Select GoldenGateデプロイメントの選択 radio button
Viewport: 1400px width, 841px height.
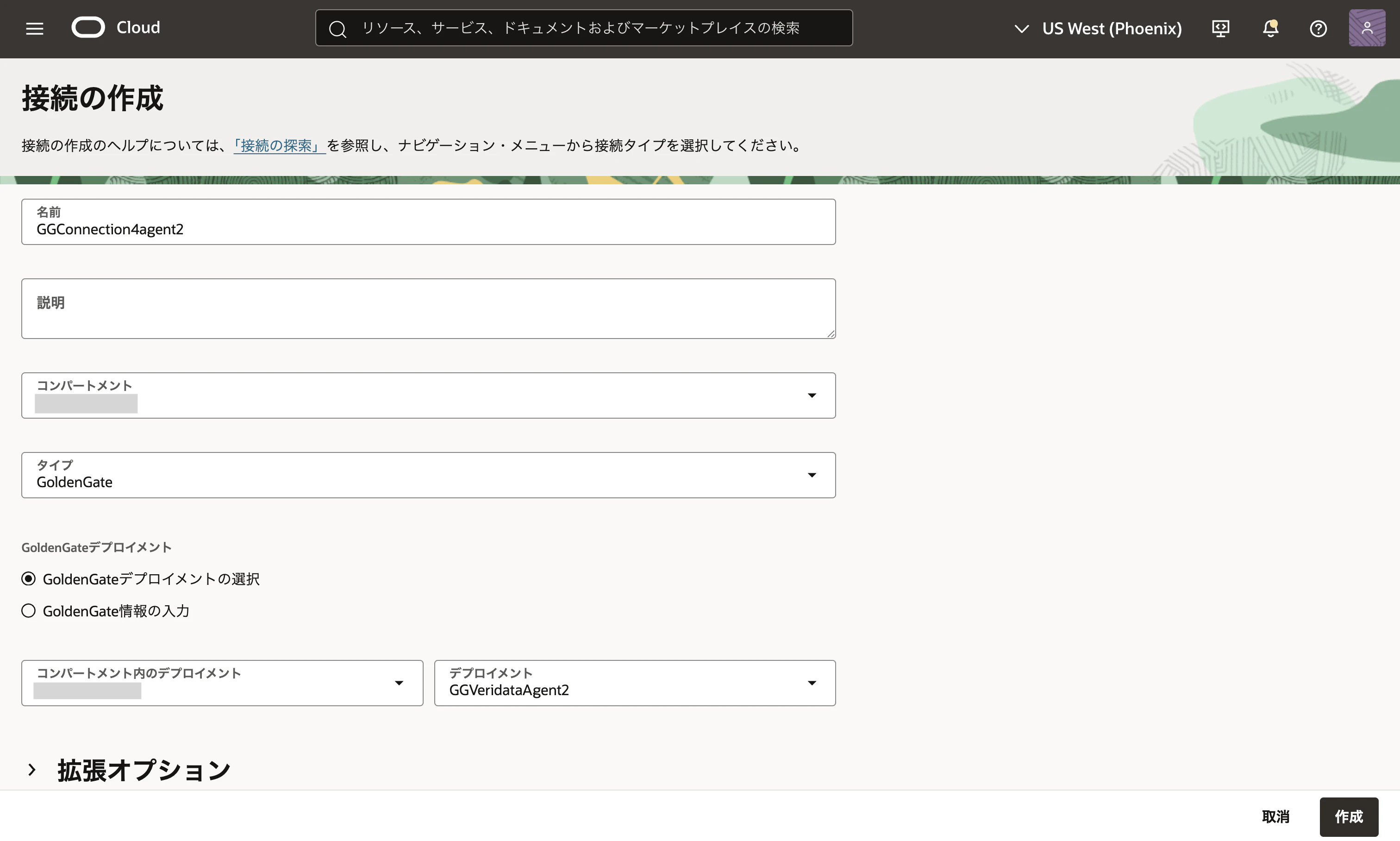(x=28, y=578)
